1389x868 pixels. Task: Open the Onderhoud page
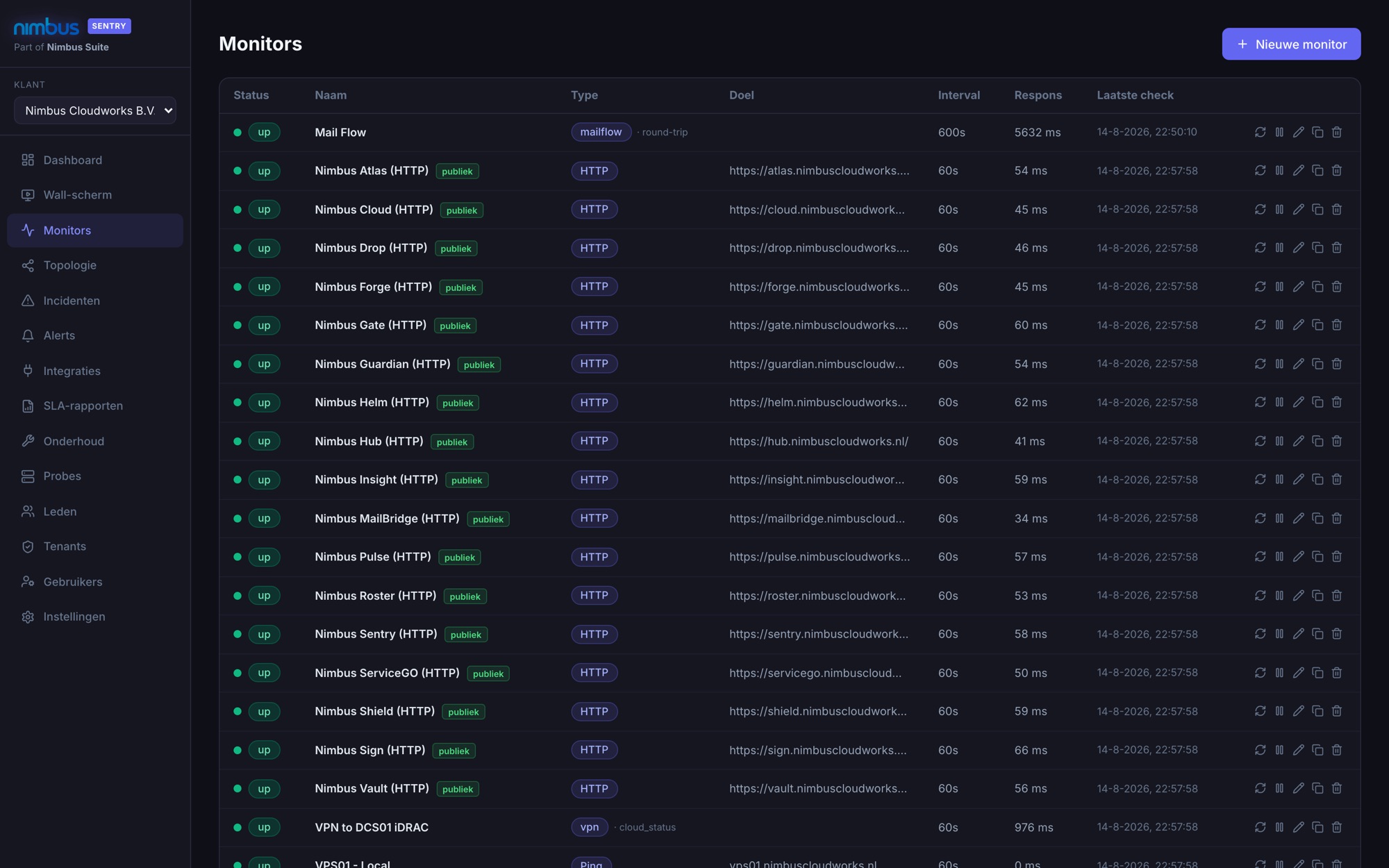(95, 441)
